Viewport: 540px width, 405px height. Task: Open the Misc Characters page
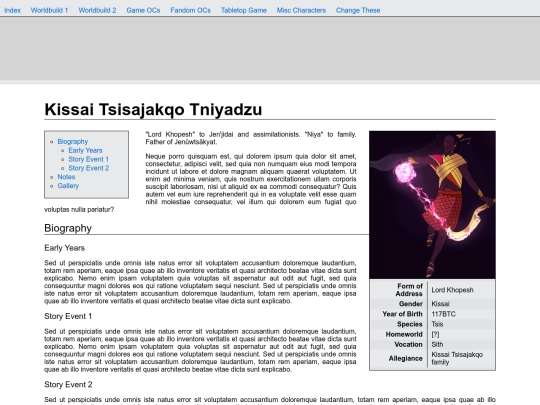coord(301,10)
